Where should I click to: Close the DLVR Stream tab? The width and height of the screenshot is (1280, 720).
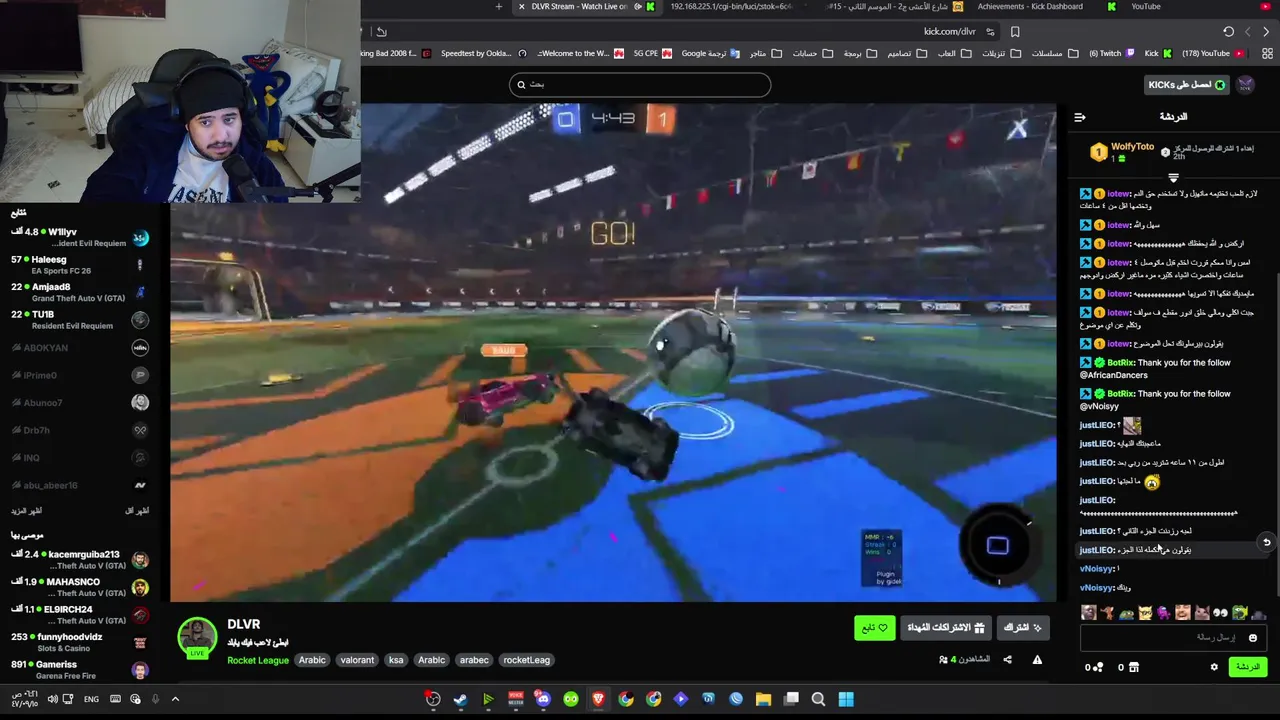521,7
